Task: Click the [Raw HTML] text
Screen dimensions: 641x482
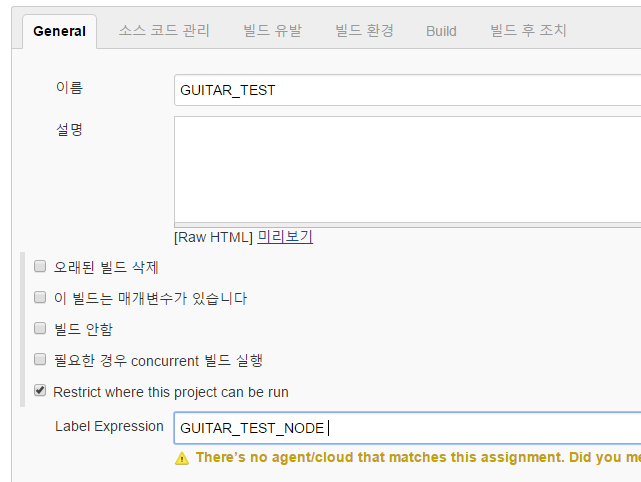Action: (x=213, y=237)
